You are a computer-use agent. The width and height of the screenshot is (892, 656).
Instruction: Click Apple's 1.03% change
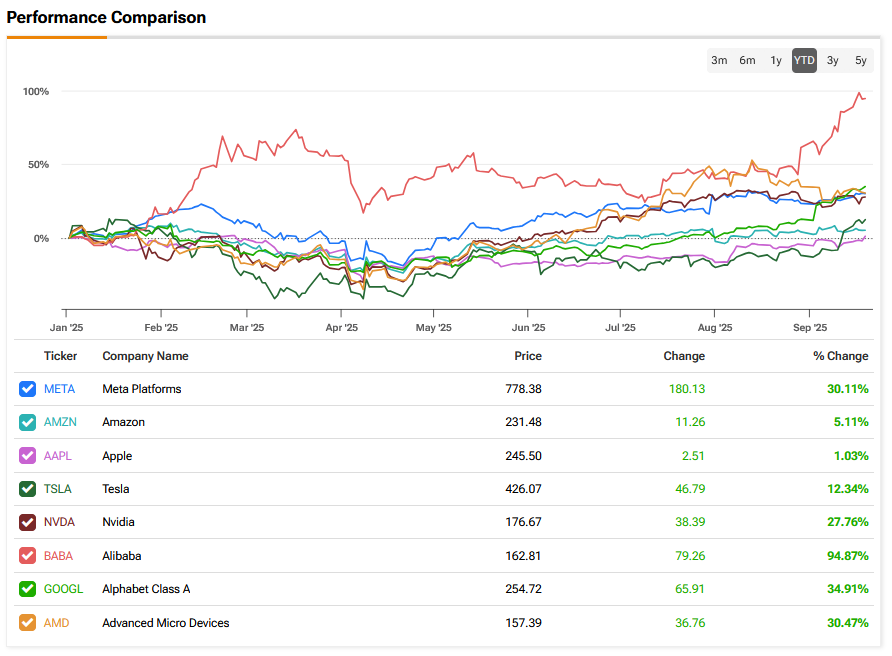(x=851, y=456)
